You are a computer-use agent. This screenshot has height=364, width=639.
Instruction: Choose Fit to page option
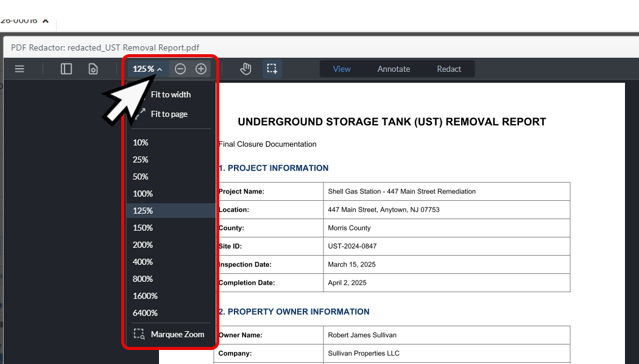click(x=169, y=114)
